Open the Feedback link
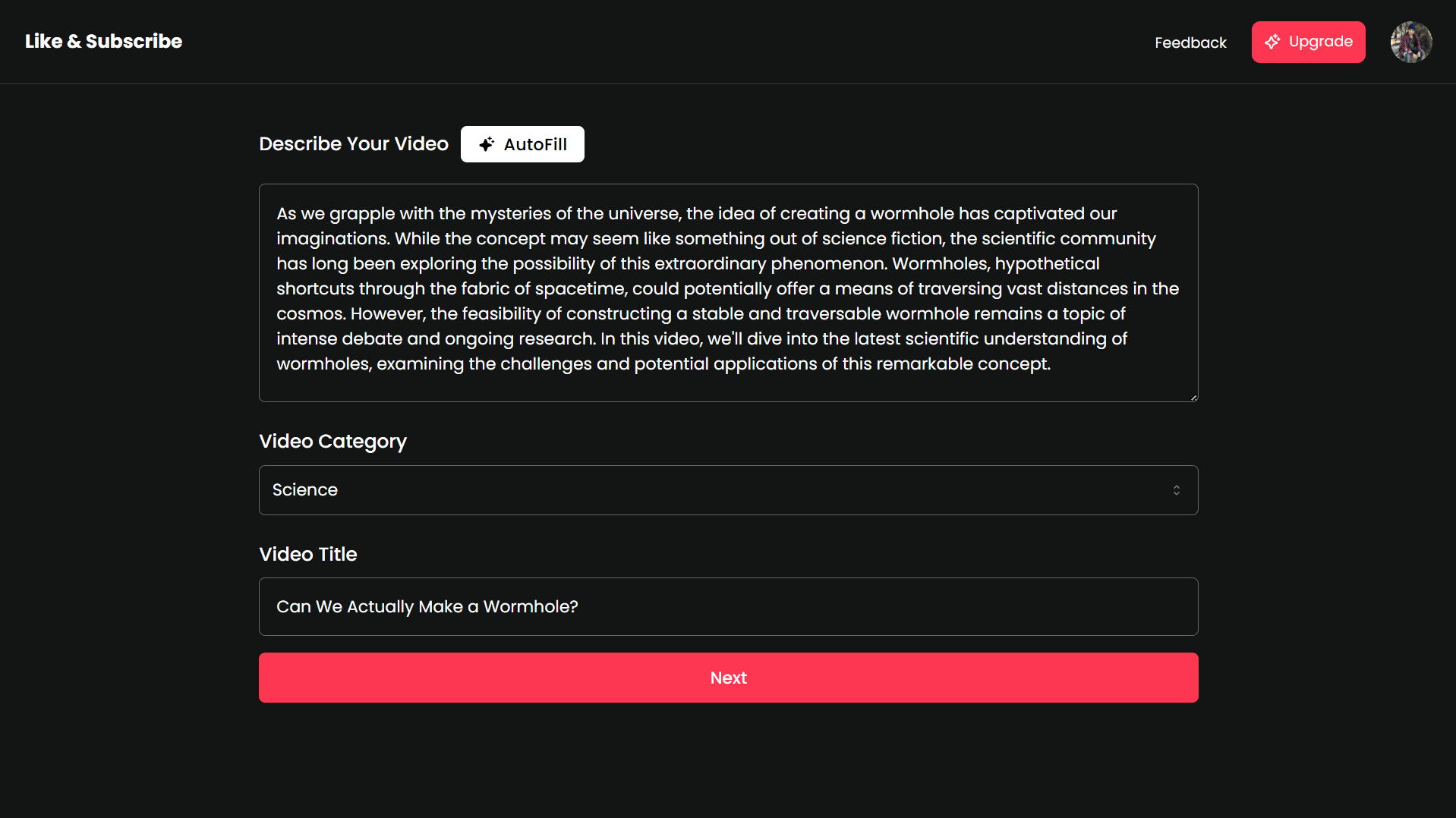This screenshot has height=818, width=1456. (x=1190, y=42)
